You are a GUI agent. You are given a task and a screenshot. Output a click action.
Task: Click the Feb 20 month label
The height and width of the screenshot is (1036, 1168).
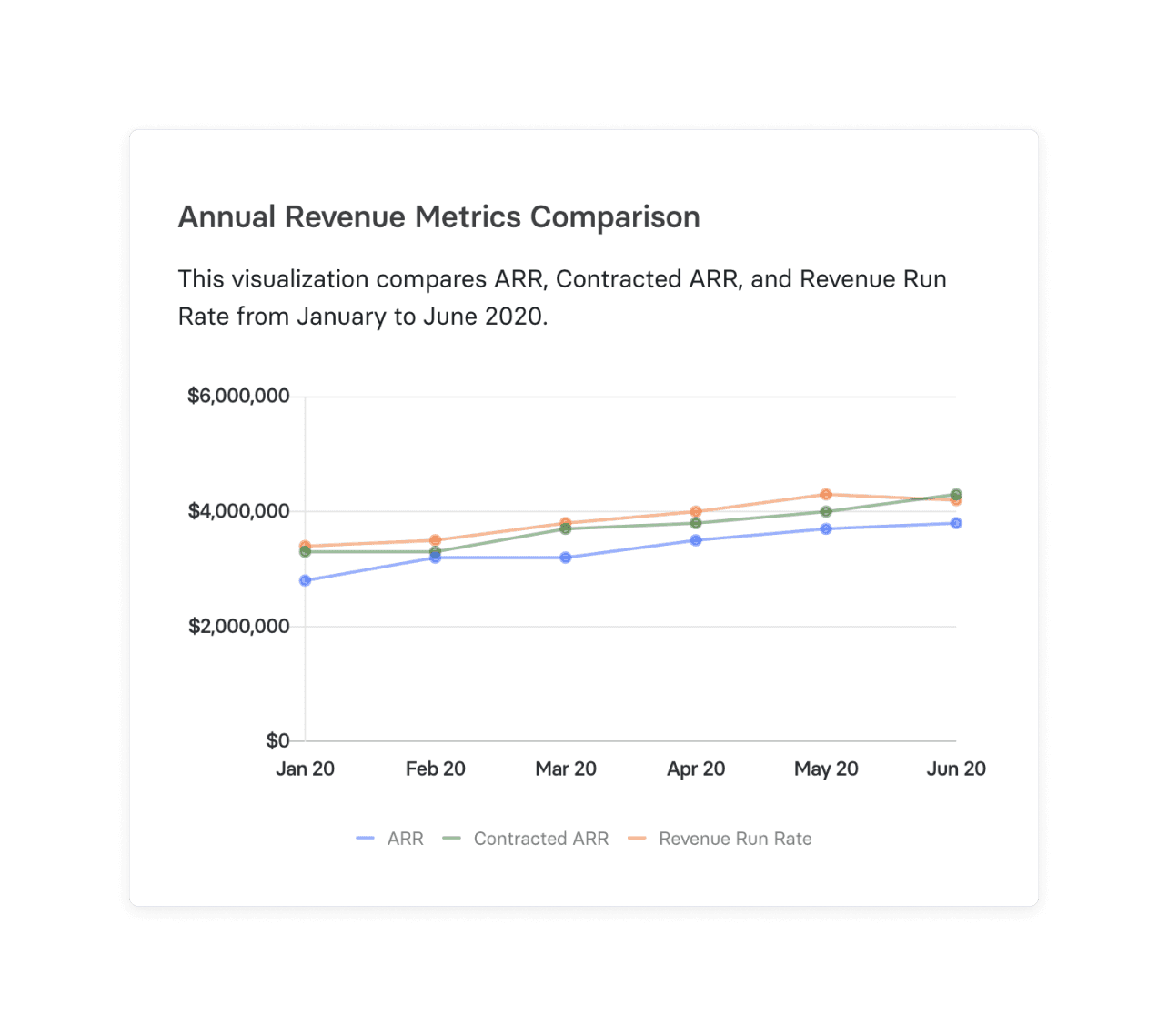click(435, 769)
